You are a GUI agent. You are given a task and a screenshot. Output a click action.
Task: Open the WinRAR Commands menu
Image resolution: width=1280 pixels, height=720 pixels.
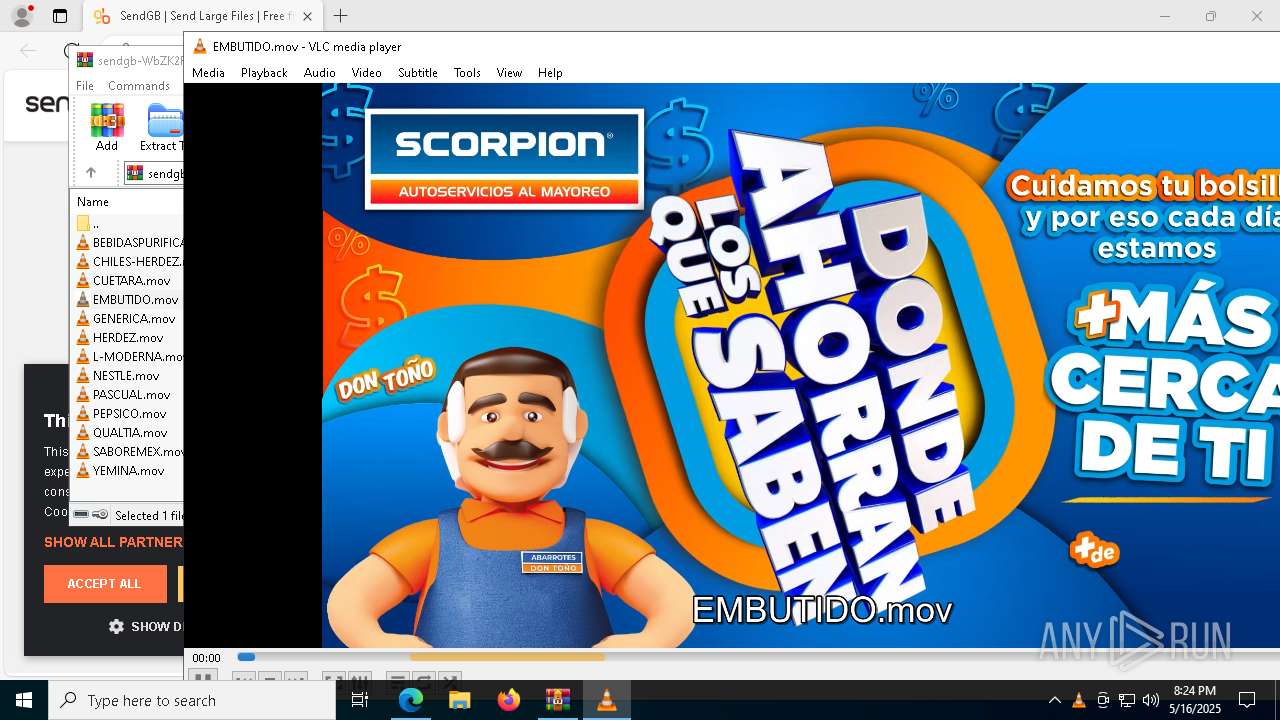coord(139,86)
